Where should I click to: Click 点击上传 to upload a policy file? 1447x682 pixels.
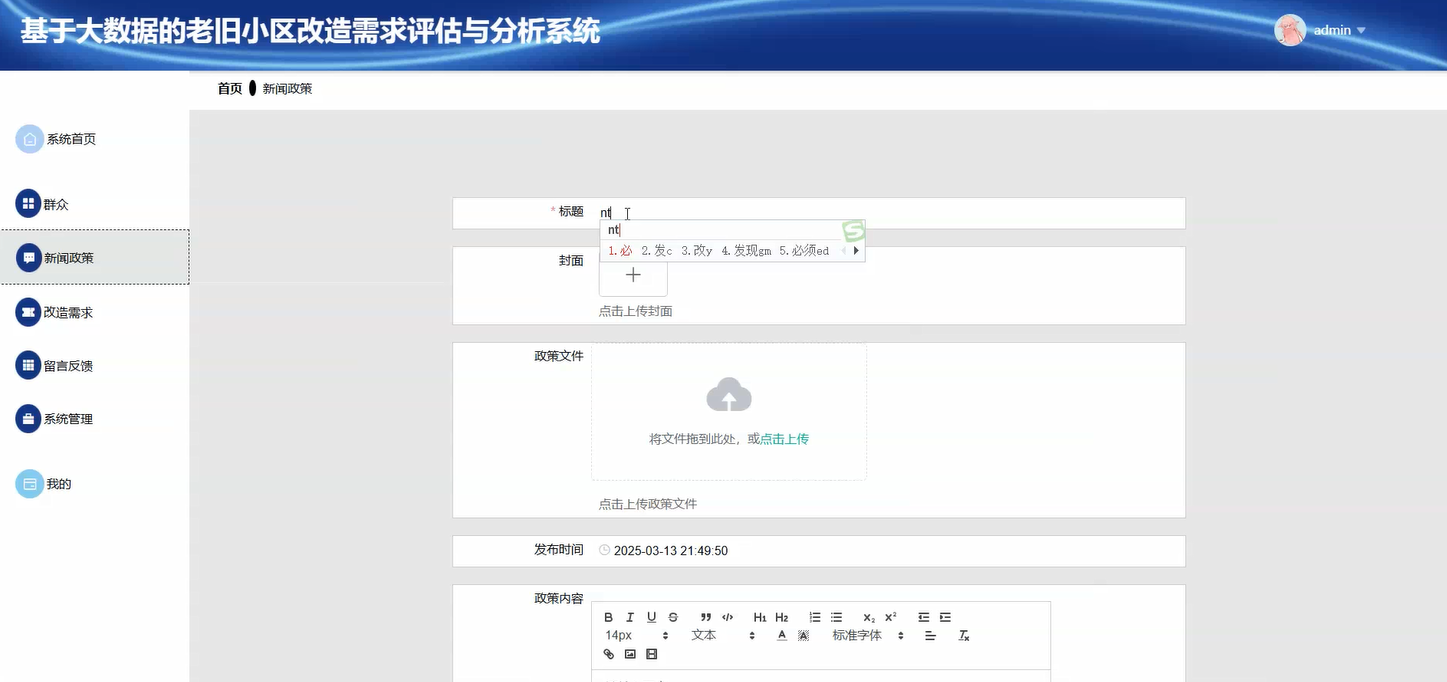(783, 438)
